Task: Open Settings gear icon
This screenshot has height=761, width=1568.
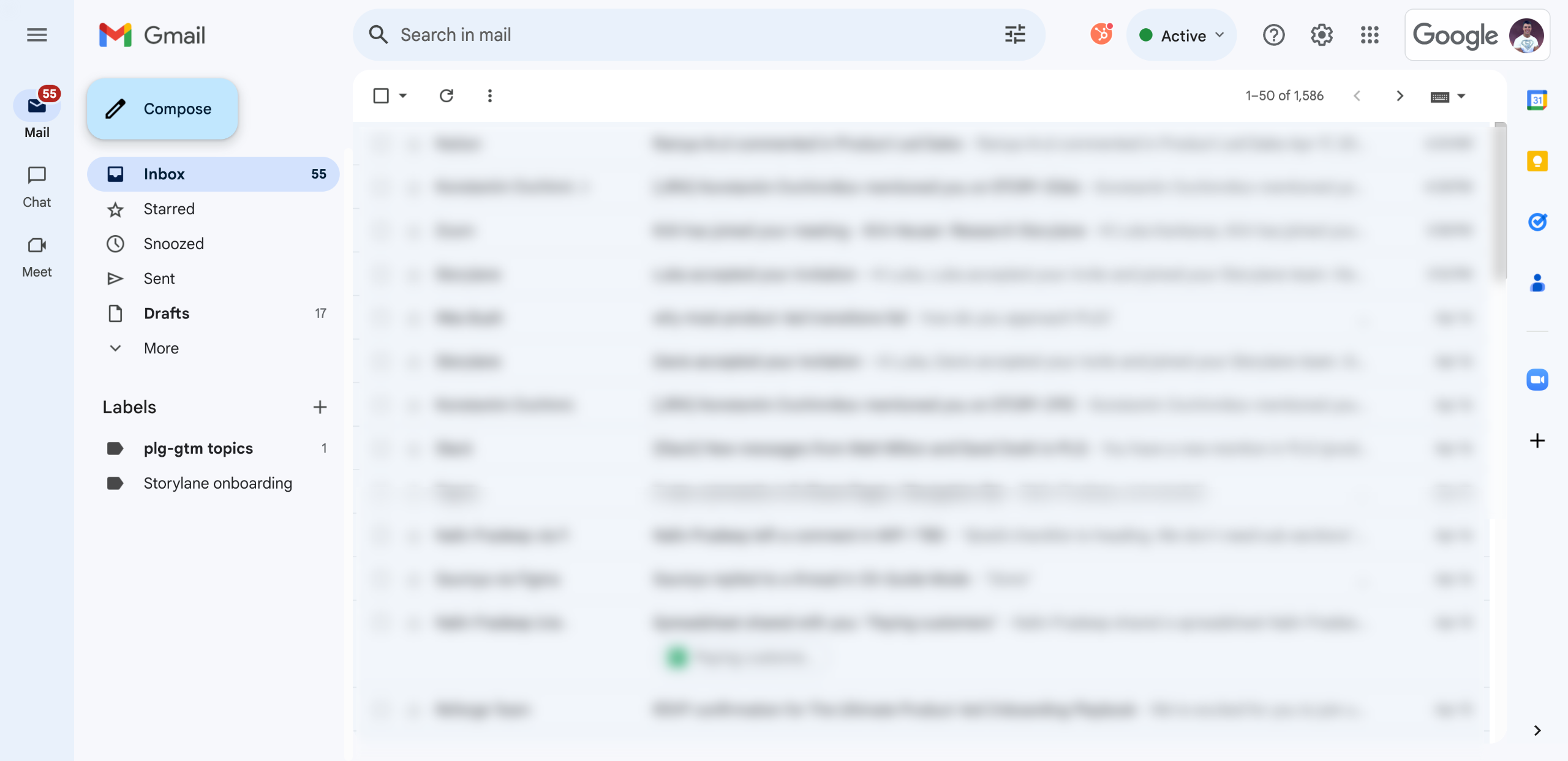Action: coord(1321,35)
